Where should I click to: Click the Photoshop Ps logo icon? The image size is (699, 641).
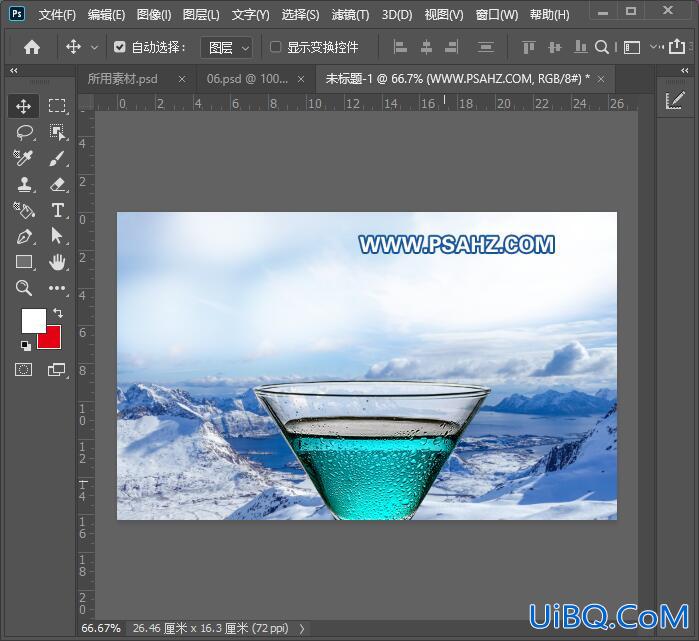tap(16, 13)
